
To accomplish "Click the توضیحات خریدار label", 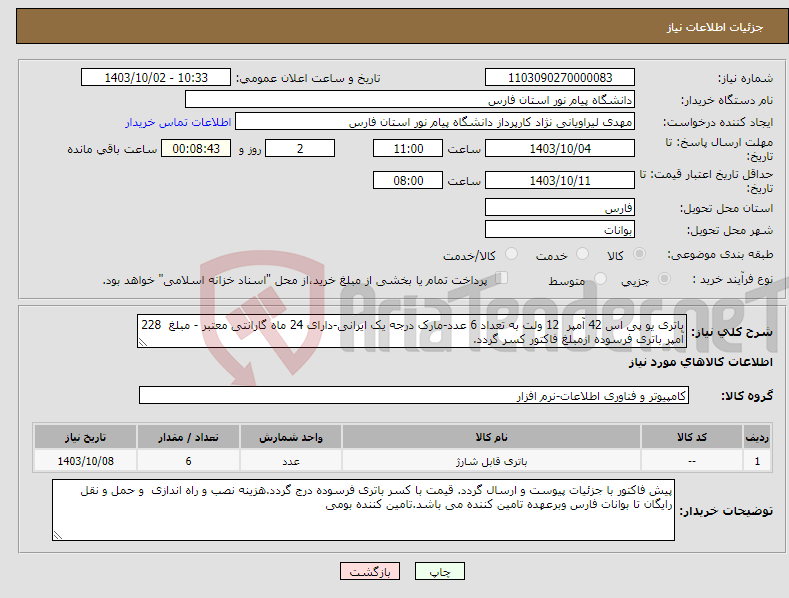I will point(726,511).
